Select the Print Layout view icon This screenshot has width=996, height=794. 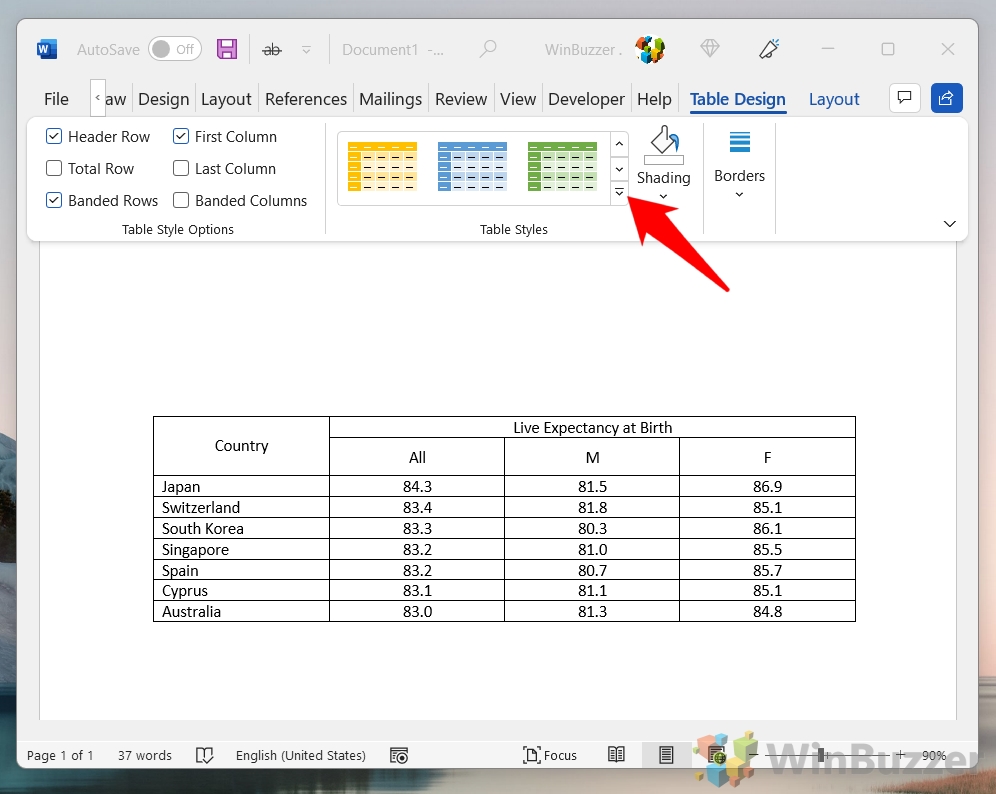[667, 755]
